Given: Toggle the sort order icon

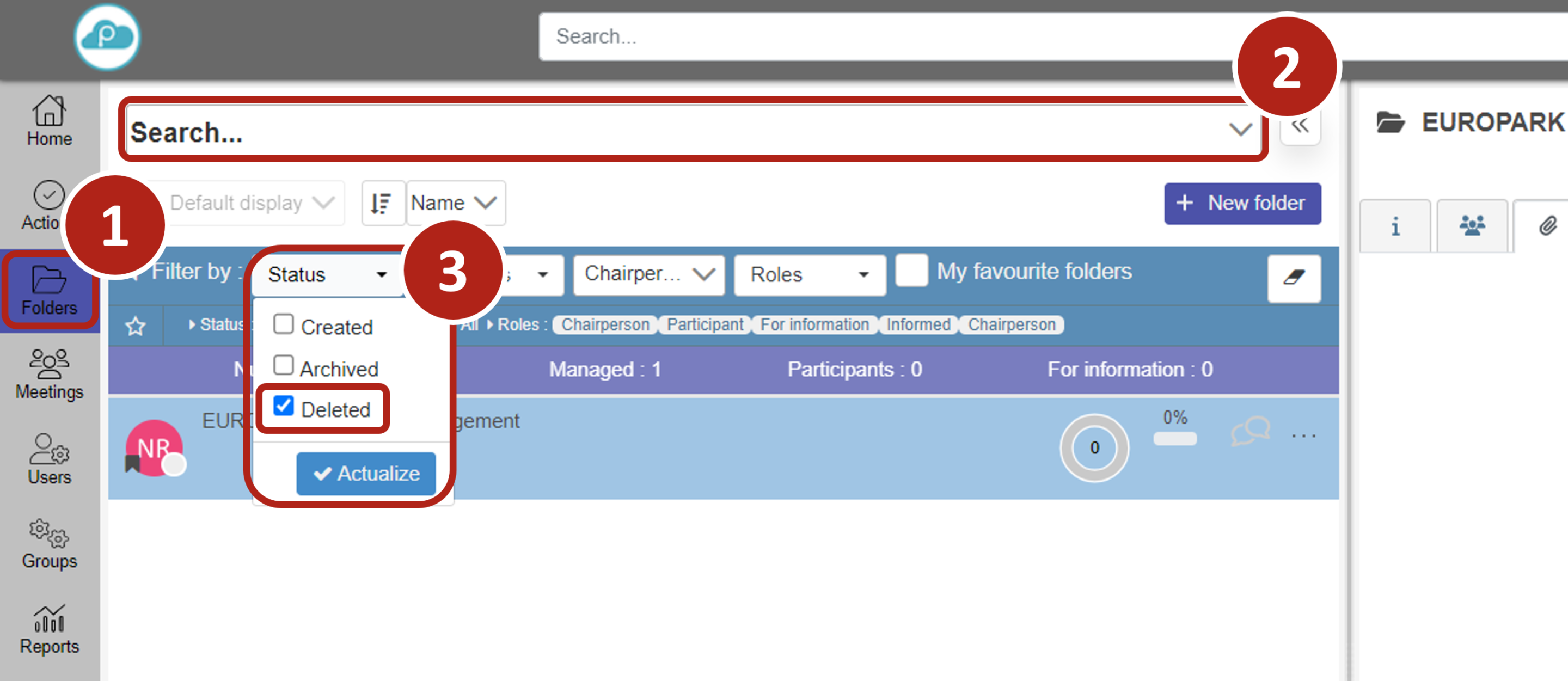Looking at the screenshot, I should click(382, 203).
